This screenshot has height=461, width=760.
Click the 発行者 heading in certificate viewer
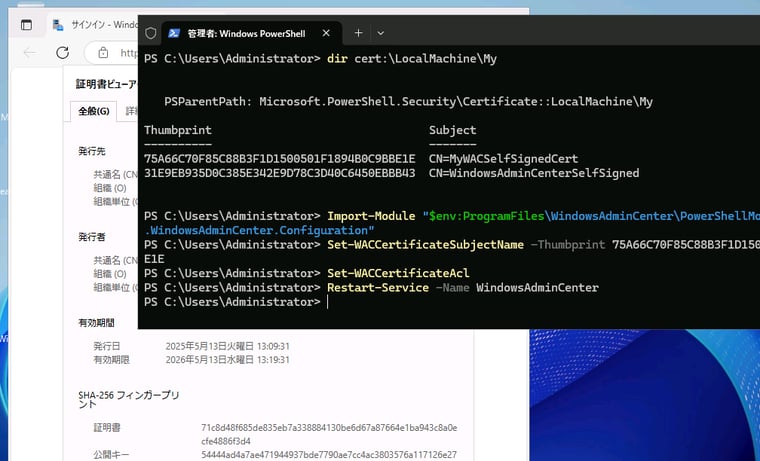coord(92,237)
